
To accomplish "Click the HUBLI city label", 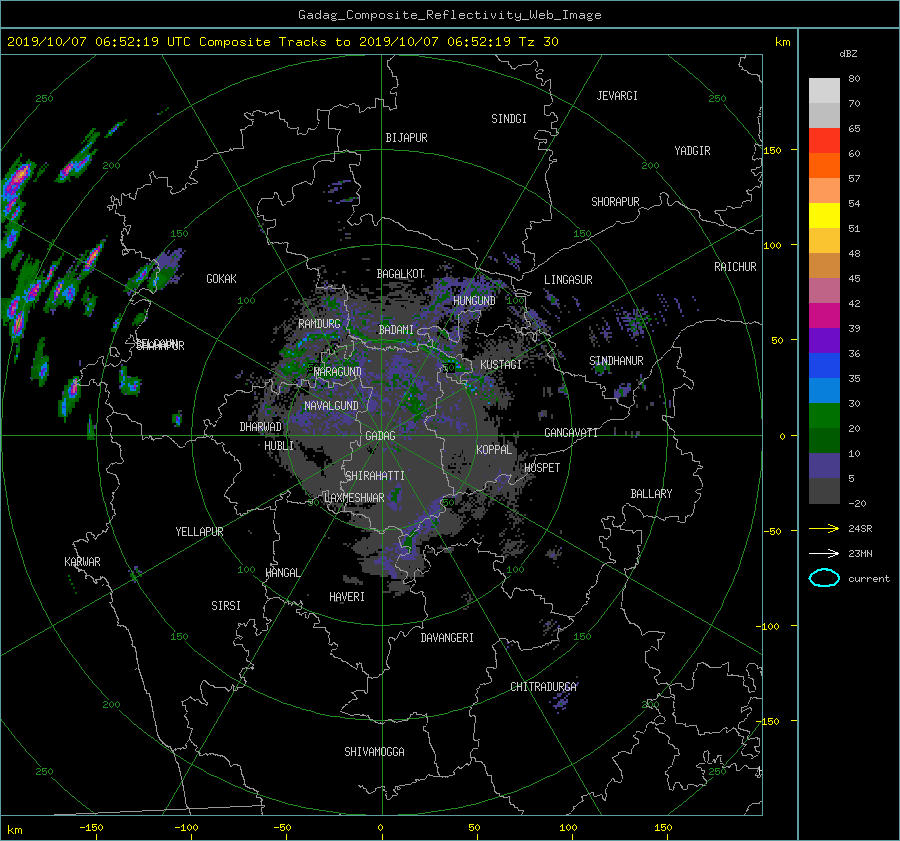I will [279, 446].
